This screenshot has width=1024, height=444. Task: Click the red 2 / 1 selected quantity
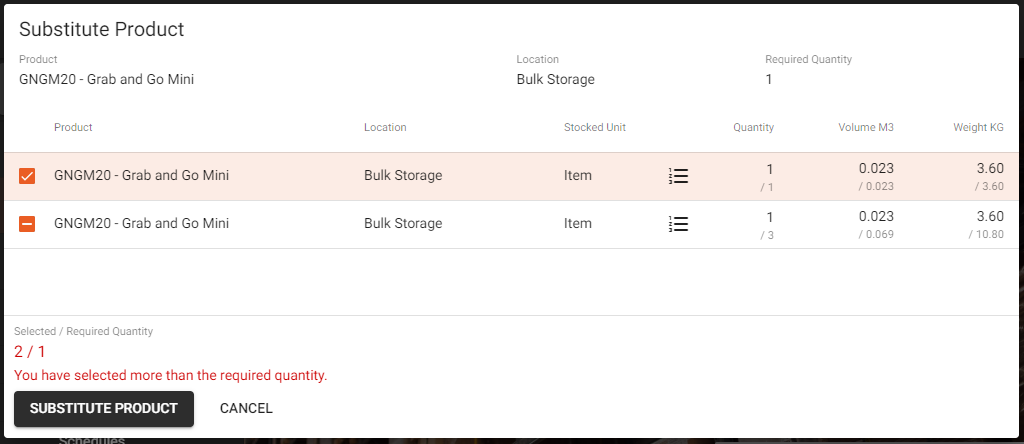pos(30,352)
